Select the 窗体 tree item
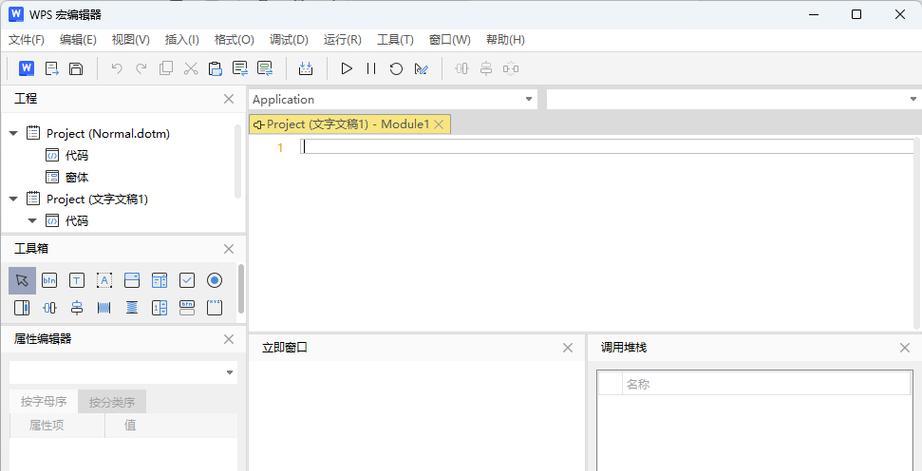Viewport: 922px width, 471px height. point(77,177)
